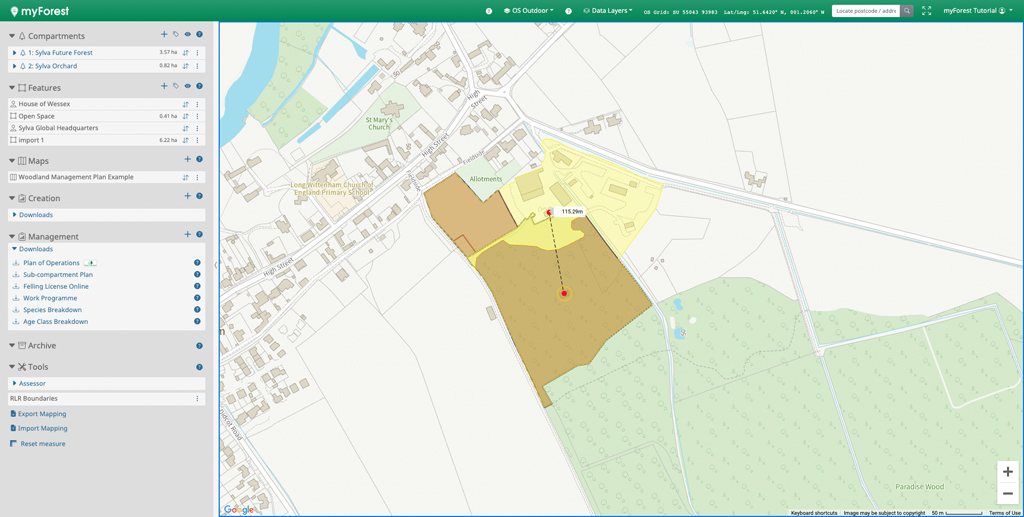Click the Felling License Online link
The image size is (1024, 517).
tap(56, 286)
